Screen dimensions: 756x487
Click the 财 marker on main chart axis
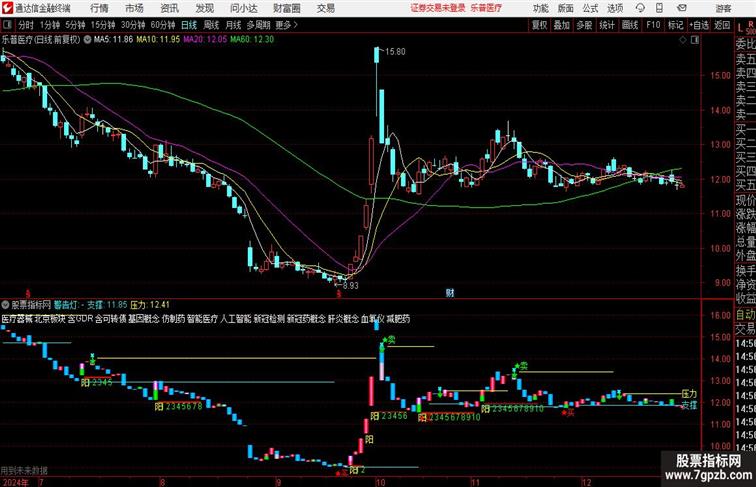pos(450,293)
